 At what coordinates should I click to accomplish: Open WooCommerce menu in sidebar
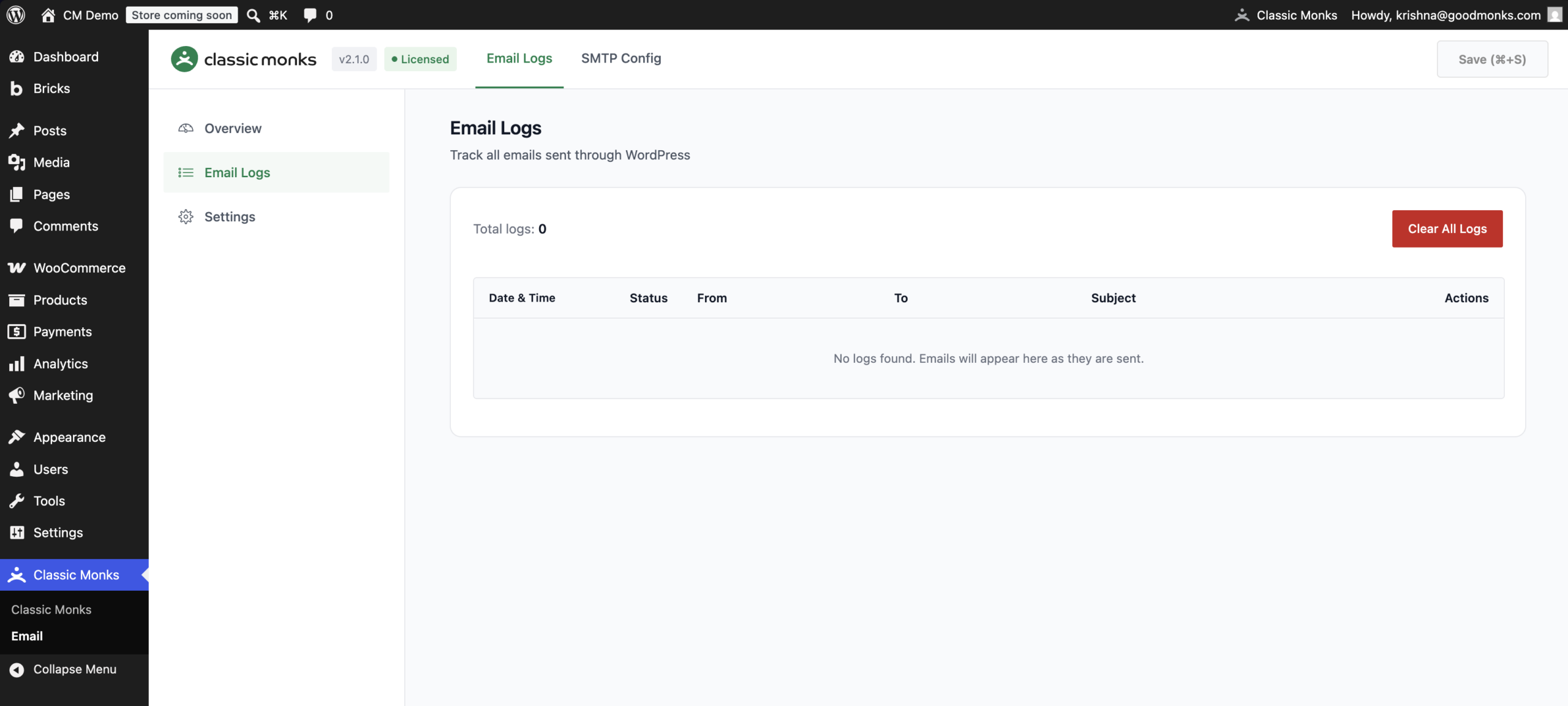pos(74,268)
